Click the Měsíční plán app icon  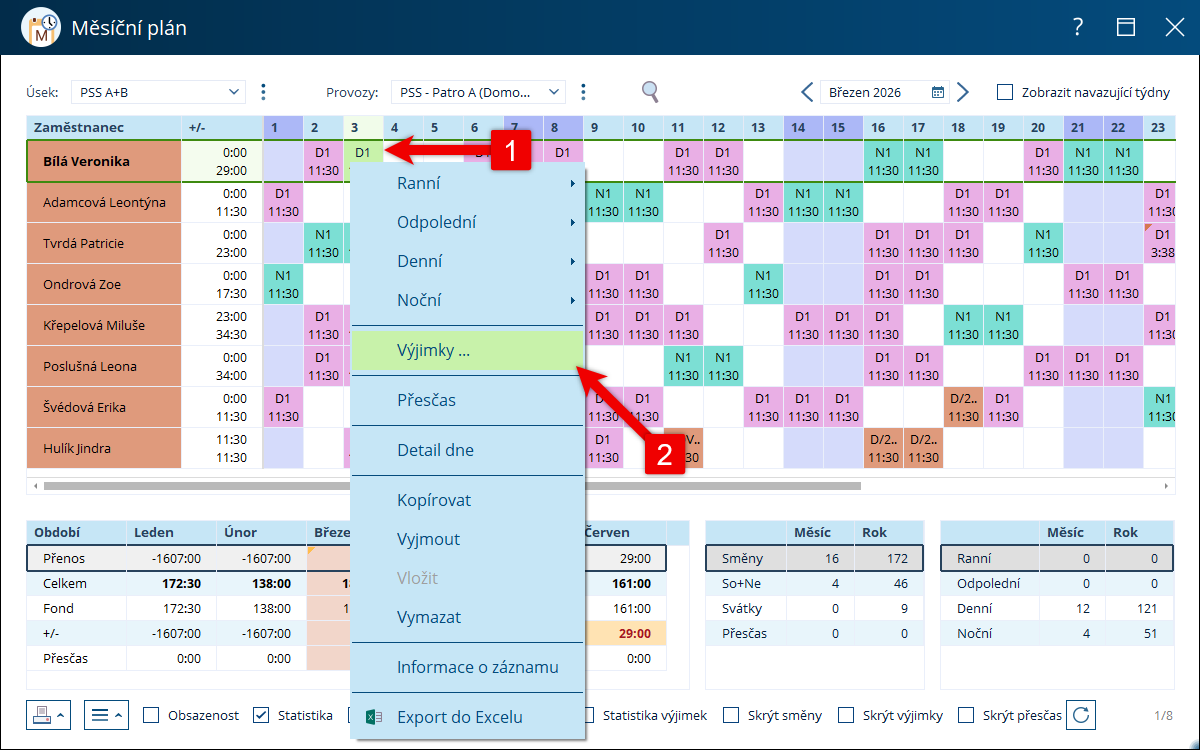pyautogui.click(x=40, y=27)
